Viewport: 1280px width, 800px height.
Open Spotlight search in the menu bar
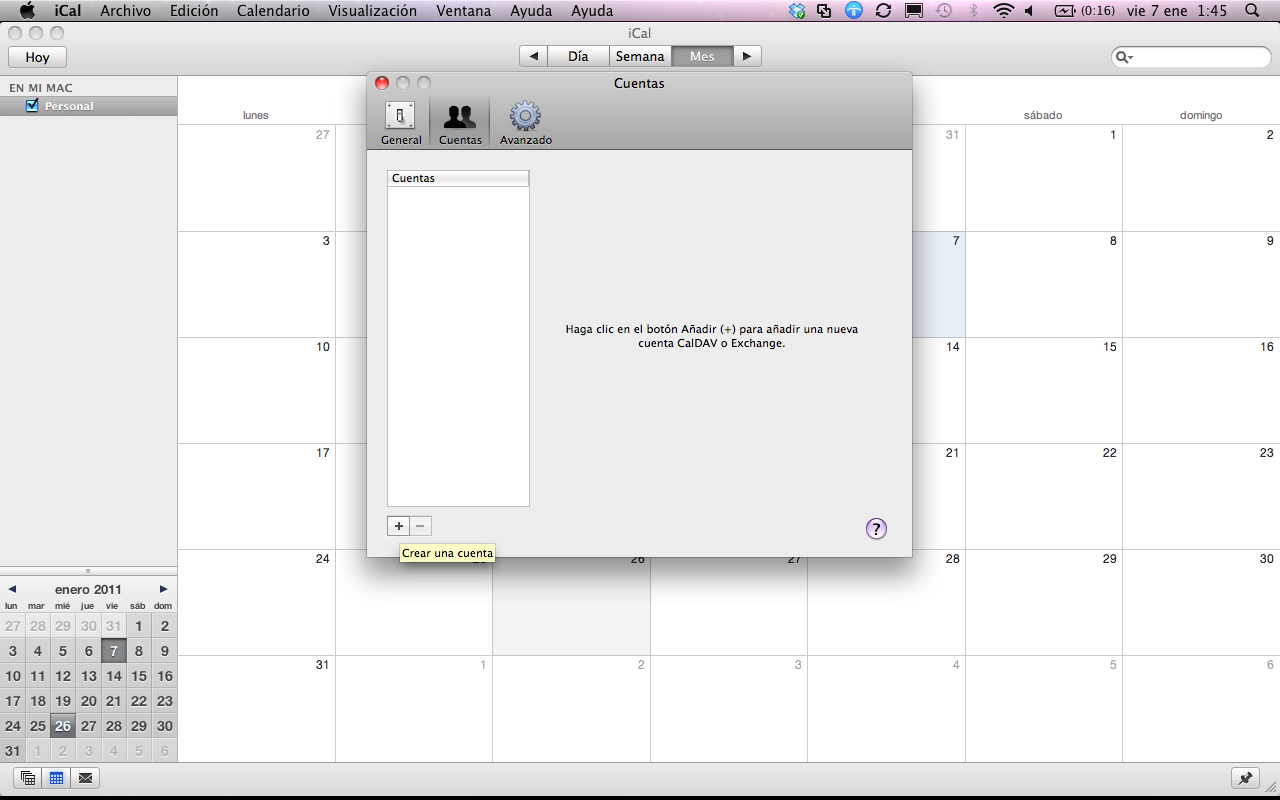pos(1252,11)
